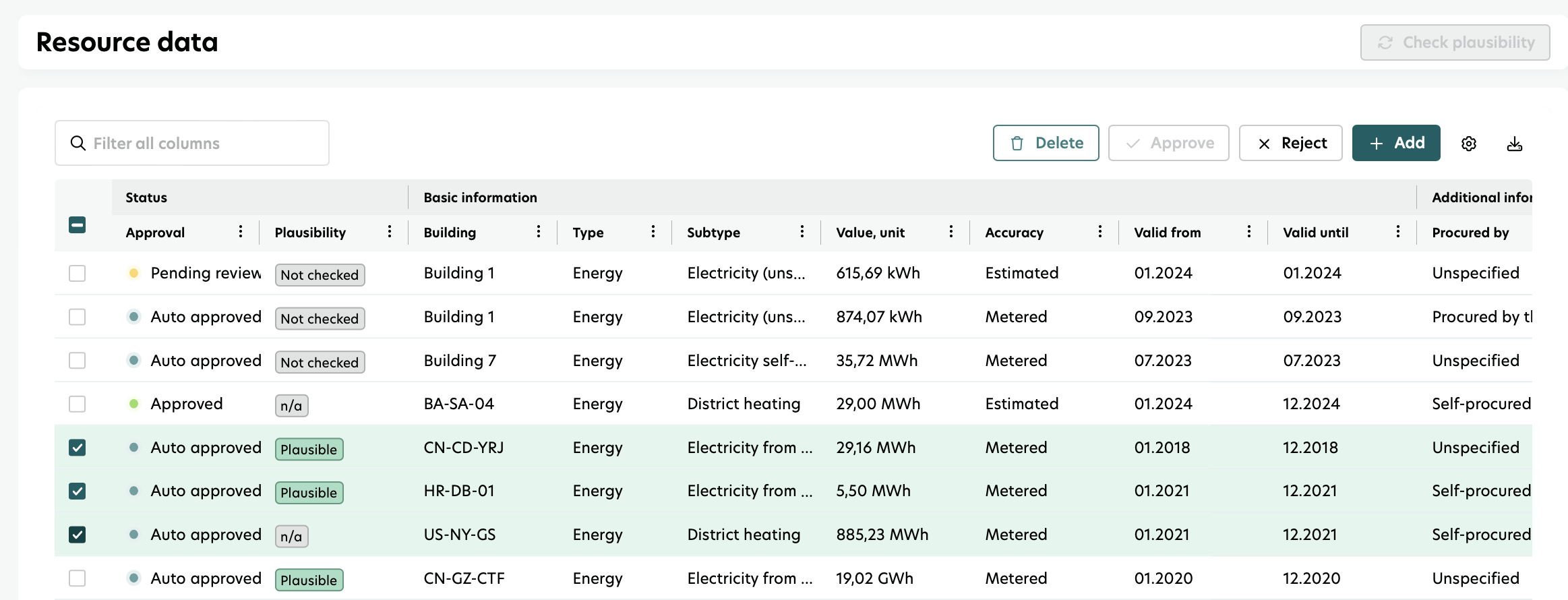Click the Filter all columns field
This screenshot has width=1568, height=600.
tap(192, 143)
